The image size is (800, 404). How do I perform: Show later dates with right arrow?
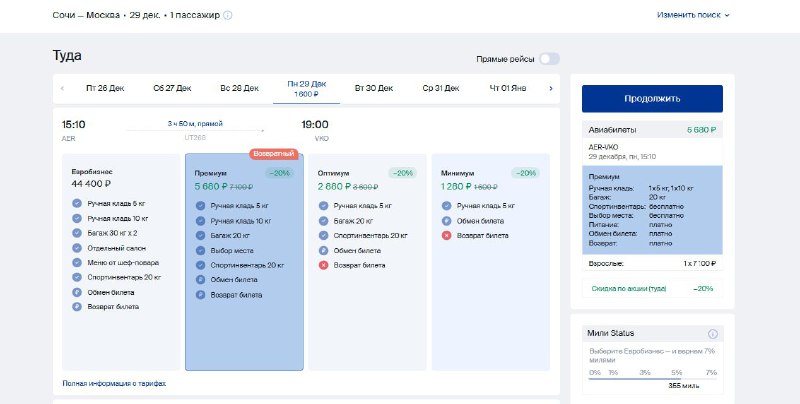pyautogui.click(x=550, y=88)
